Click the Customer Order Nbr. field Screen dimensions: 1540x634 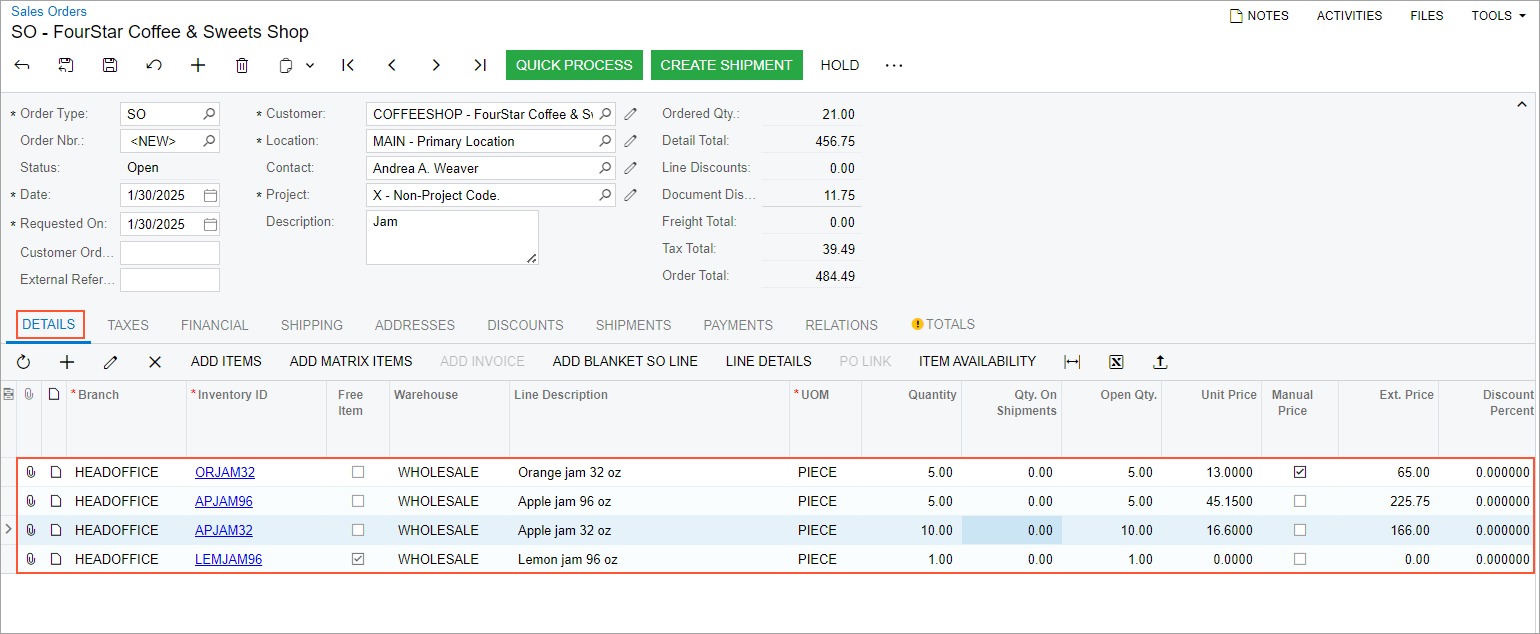point(170,253)
